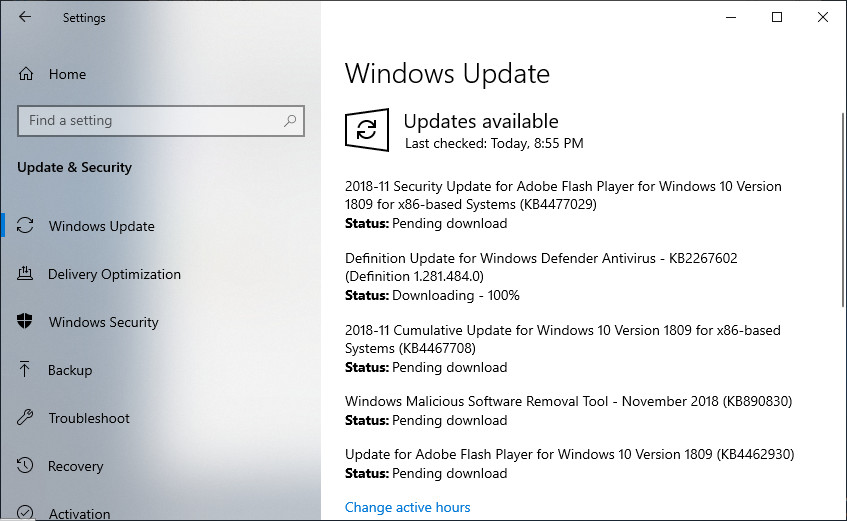847x521 pixels.
Task: Click the Recovery clock icon
Action: click(26, 466)
